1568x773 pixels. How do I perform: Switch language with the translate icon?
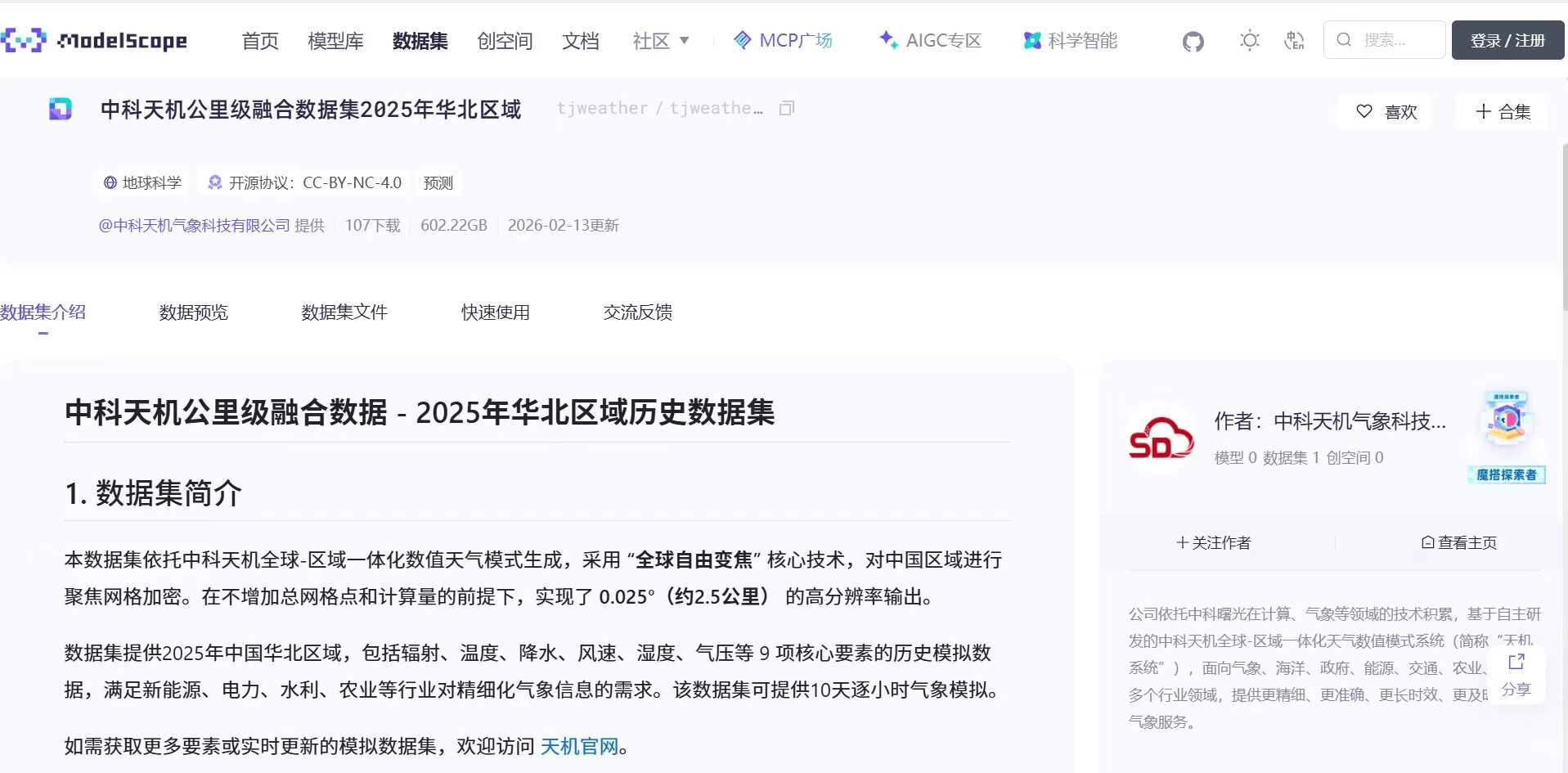(x=1294, y=40)
